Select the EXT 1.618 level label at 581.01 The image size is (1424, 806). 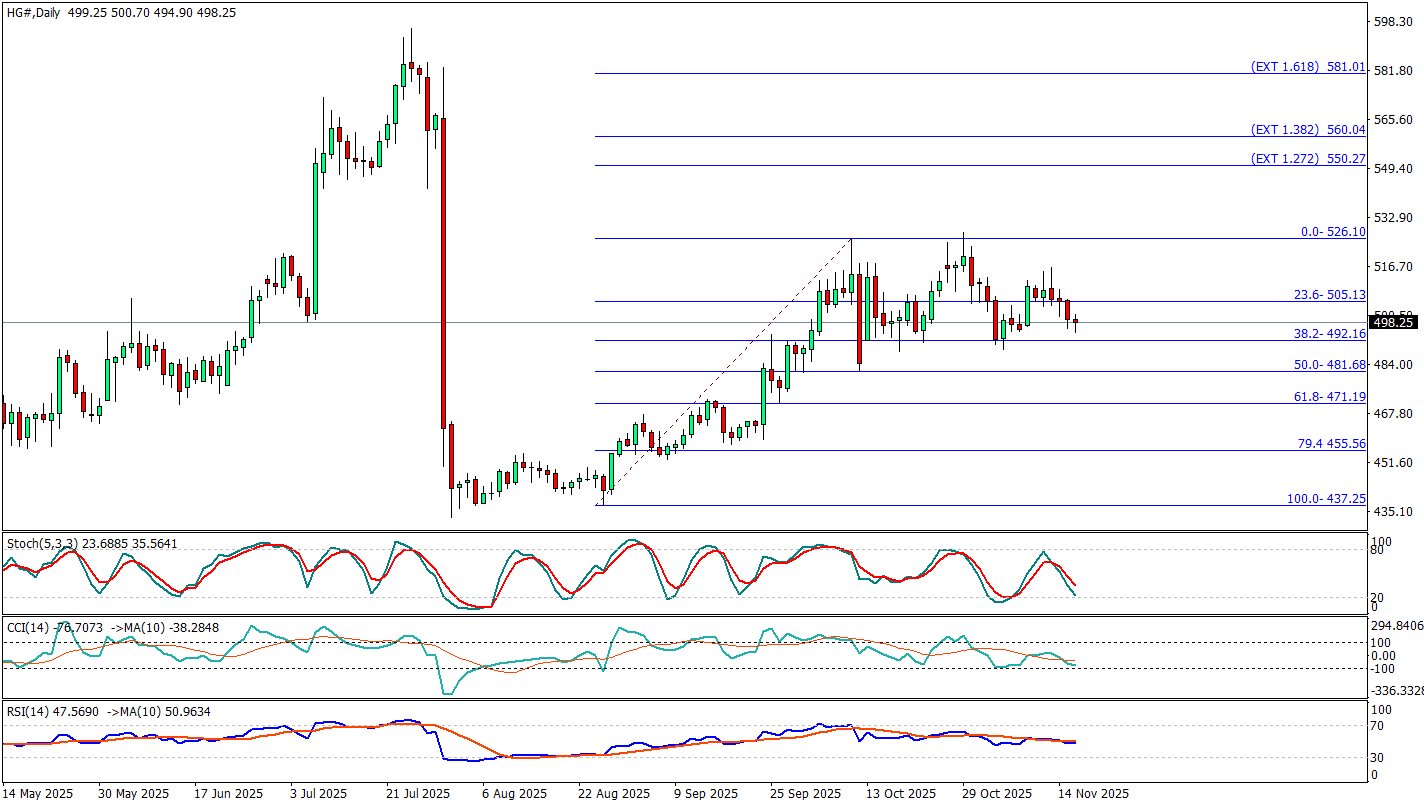click(x=1308, y=67)
